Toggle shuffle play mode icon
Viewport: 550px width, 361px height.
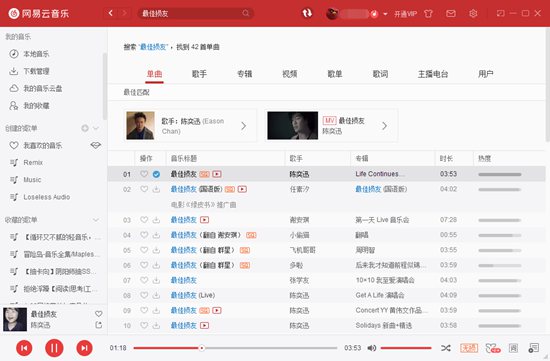tap(445, 348)
